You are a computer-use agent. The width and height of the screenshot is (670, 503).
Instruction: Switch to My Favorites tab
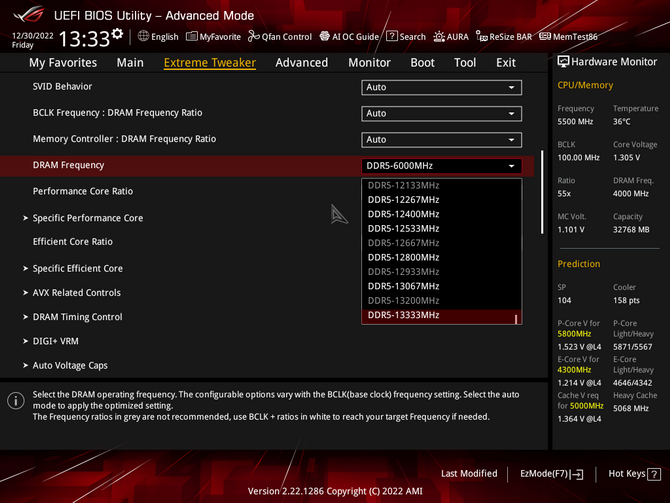tap(63, 62)
